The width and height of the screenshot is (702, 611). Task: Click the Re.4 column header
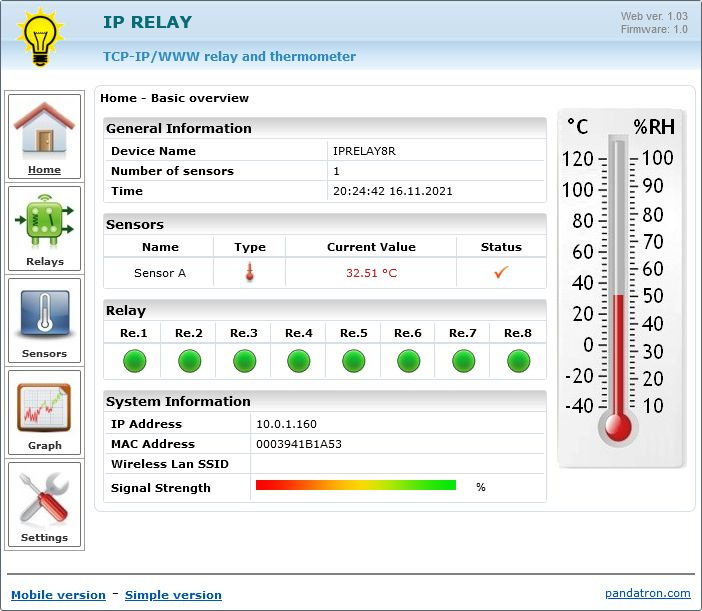(299, 333)
